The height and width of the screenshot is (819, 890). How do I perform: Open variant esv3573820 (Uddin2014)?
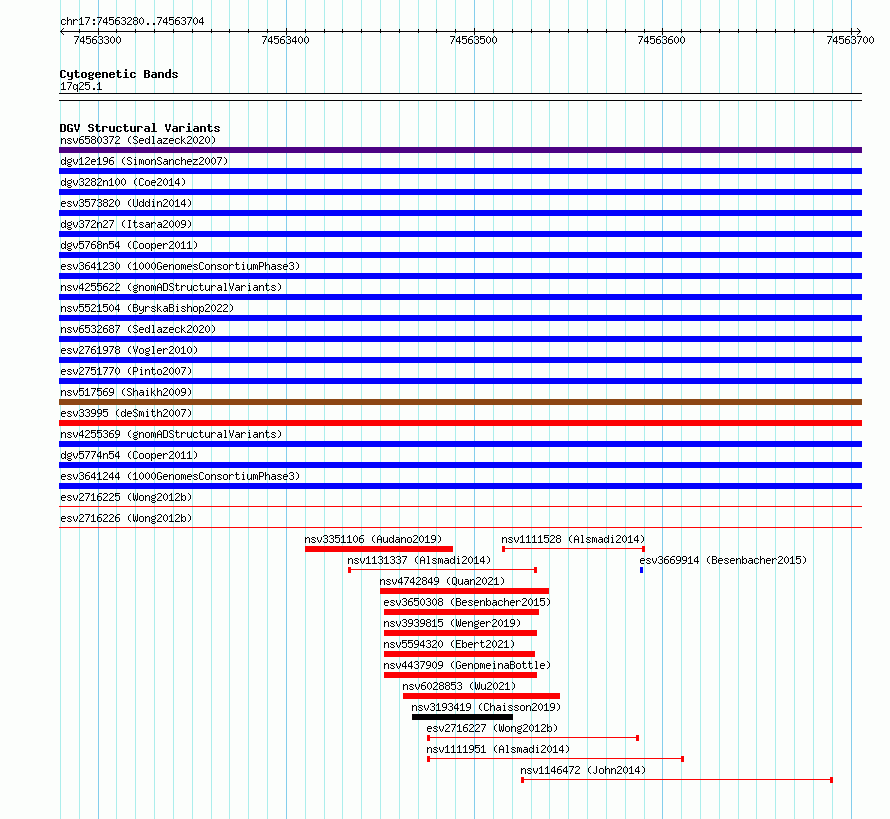pos(126,203)
